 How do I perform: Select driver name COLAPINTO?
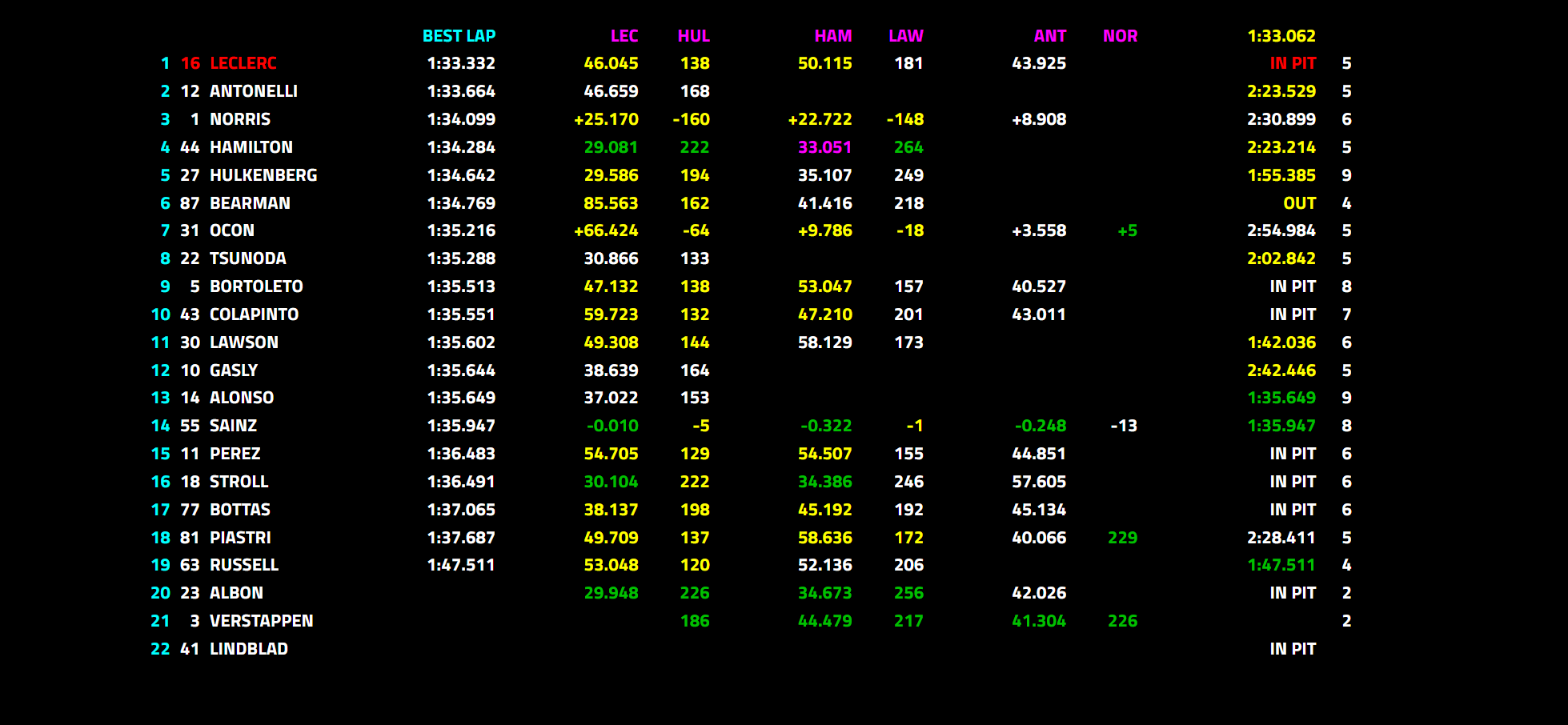254,314
